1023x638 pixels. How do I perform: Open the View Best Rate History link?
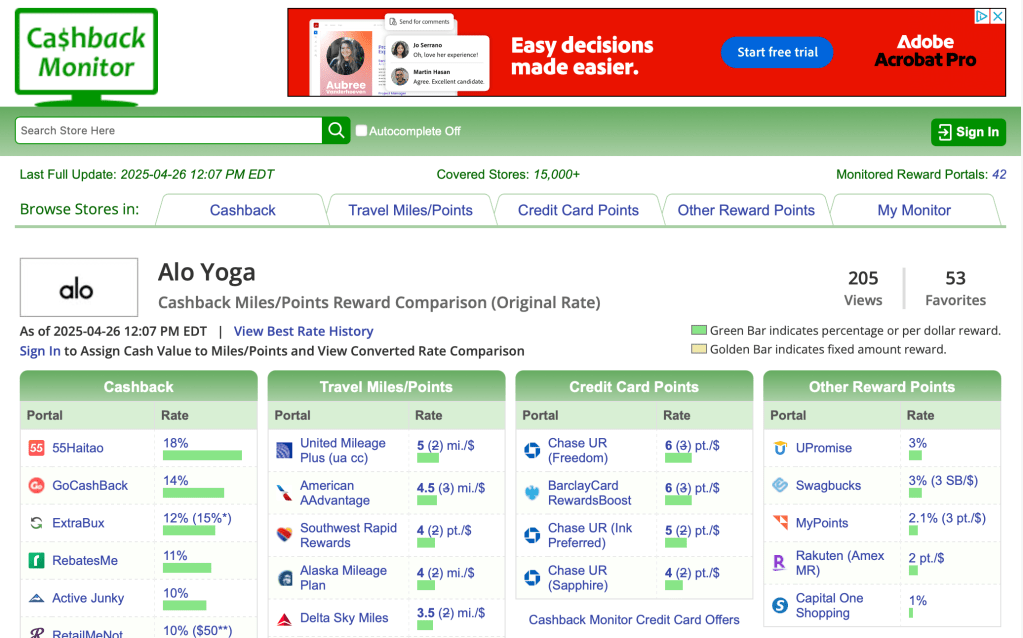pyautogui.click(x=303, y=331)
